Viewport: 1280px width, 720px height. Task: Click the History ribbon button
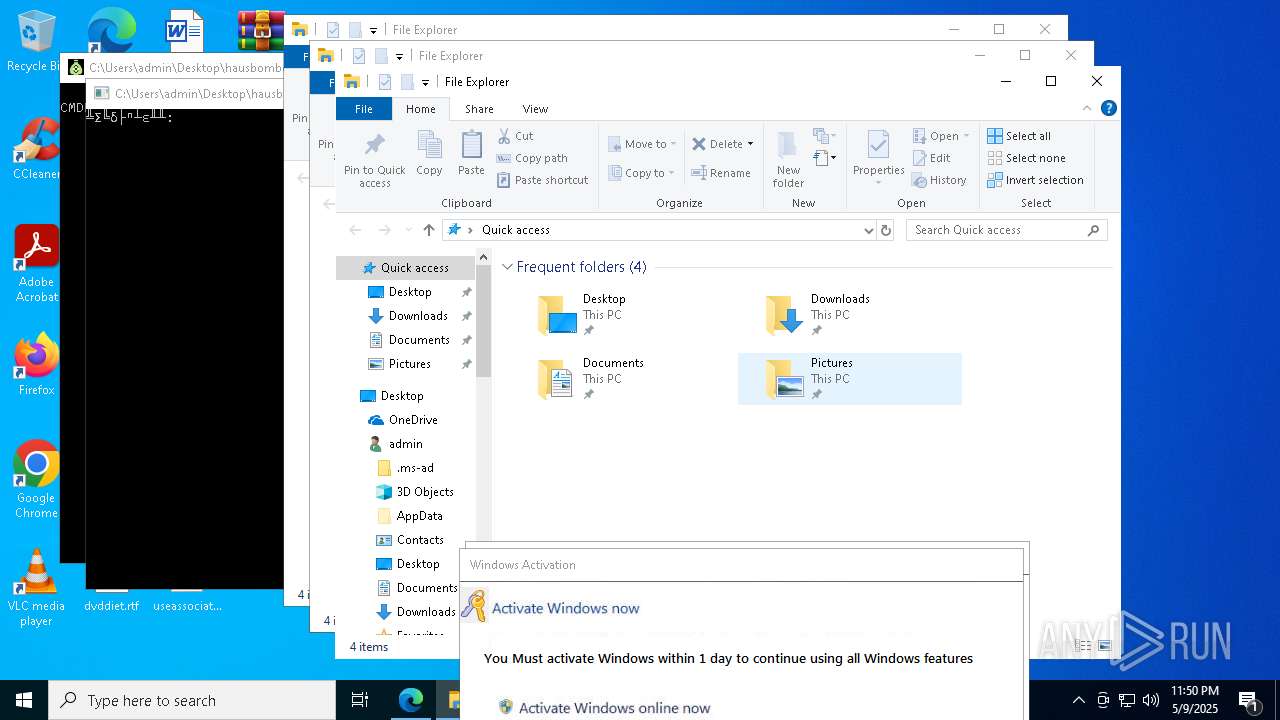tap(939, 180)
